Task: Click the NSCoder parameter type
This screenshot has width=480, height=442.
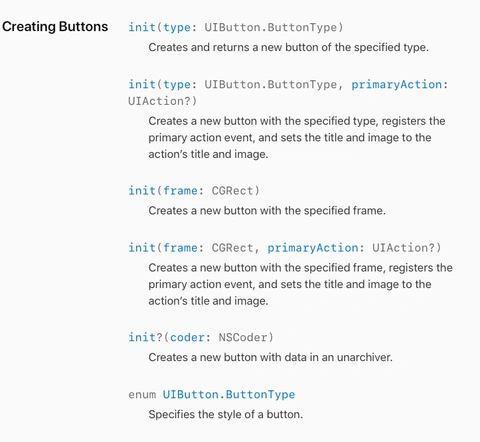Action: point(243,337)
